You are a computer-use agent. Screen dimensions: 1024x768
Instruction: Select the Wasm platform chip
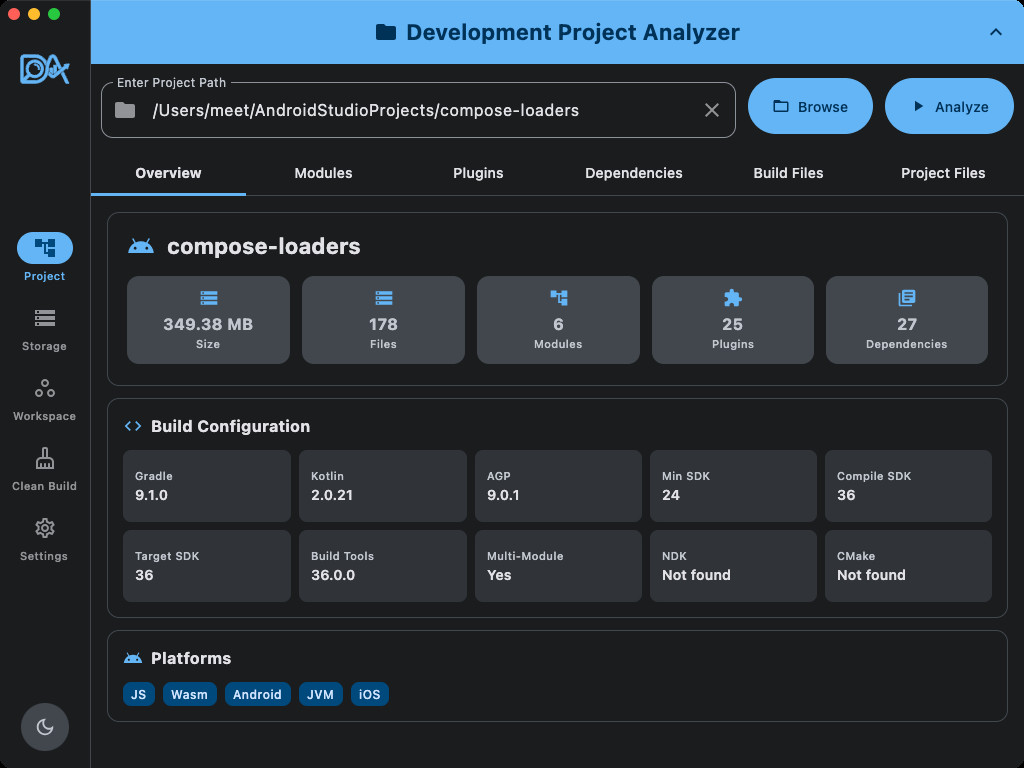(x=189, y=694)
